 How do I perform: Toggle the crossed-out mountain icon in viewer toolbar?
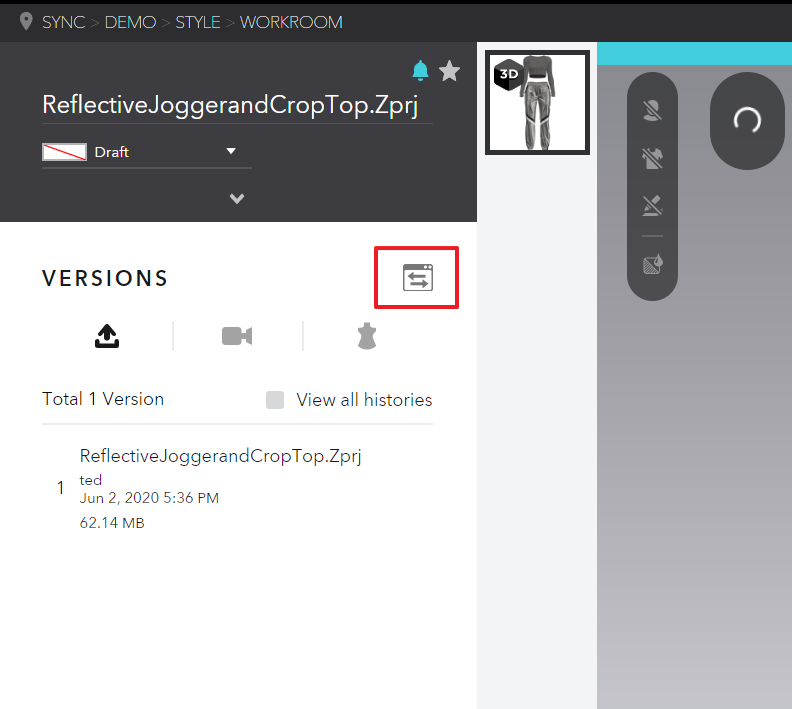coord(652,206)
